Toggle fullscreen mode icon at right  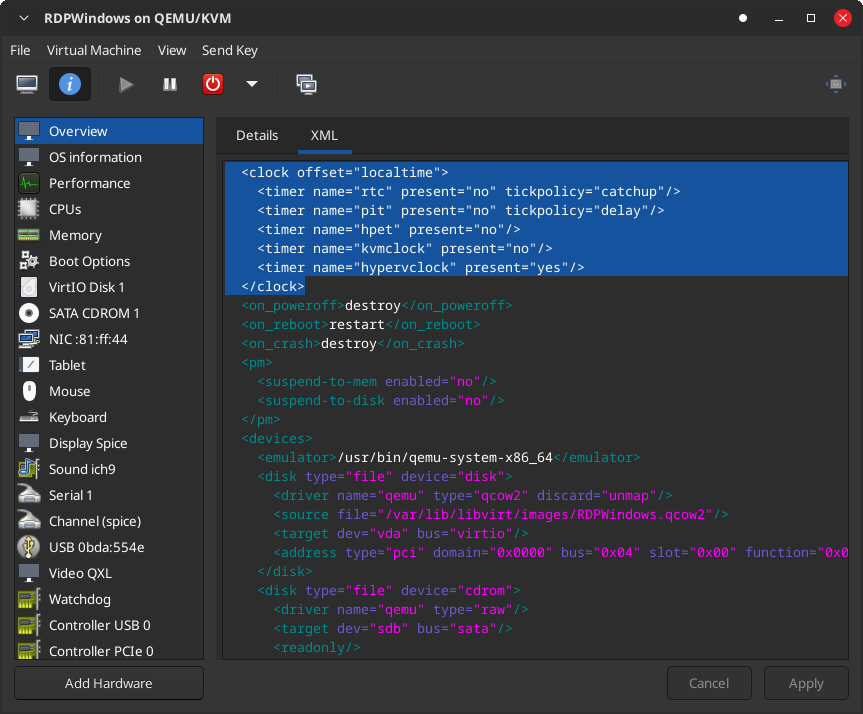click(x=835, y=84)
